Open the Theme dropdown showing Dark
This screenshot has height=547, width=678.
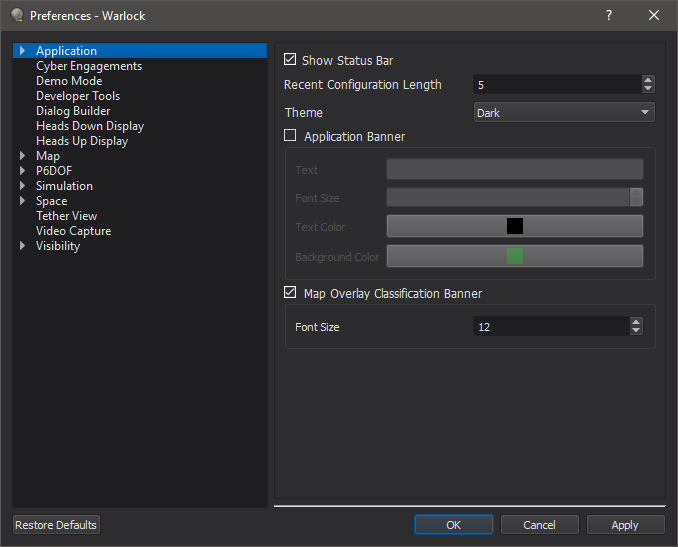(x=564, y=112)
